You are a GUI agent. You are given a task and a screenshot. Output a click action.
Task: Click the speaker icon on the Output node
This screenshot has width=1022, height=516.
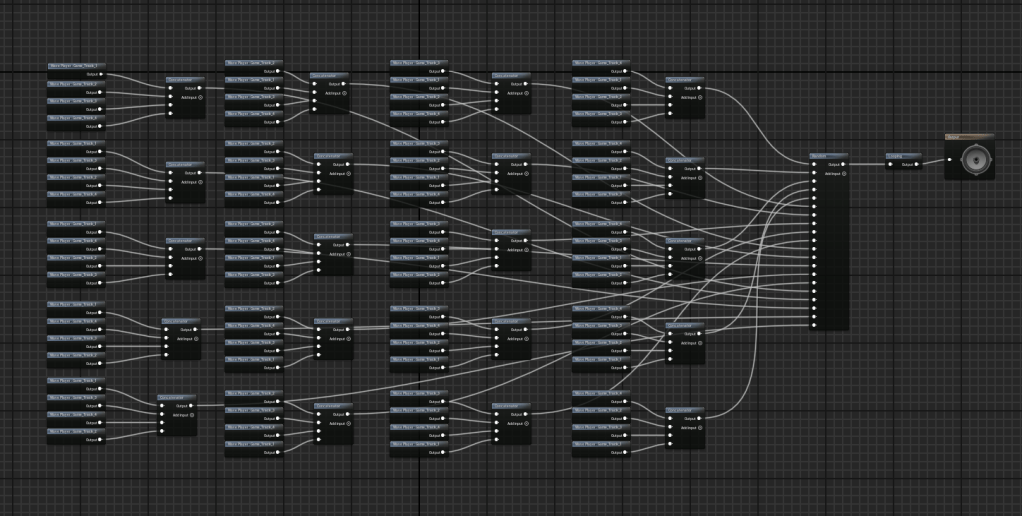969,161
